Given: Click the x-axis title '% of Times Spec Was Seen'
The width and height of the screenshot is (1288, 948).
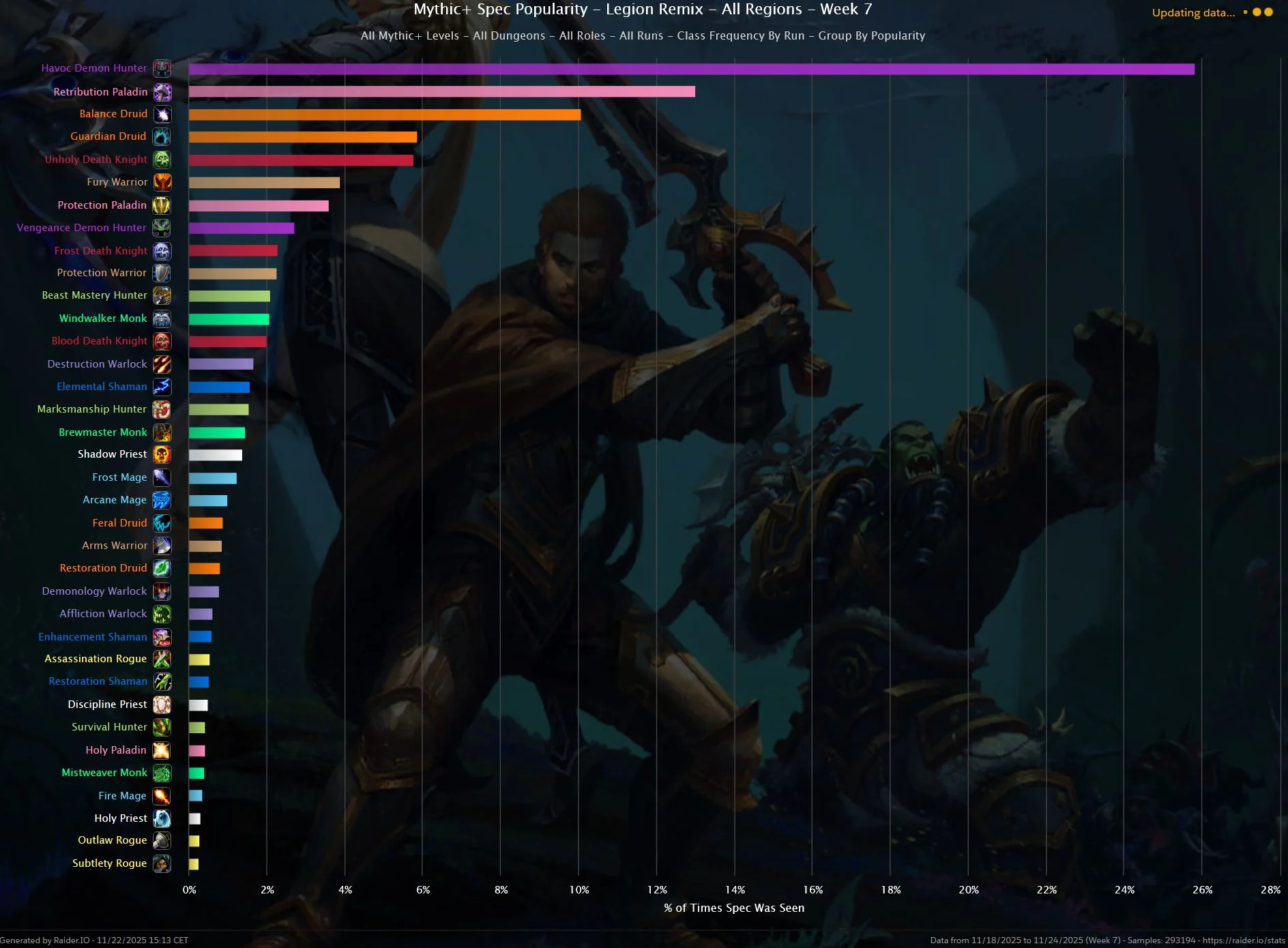Looking at the screenshot, I should [734, 908].
